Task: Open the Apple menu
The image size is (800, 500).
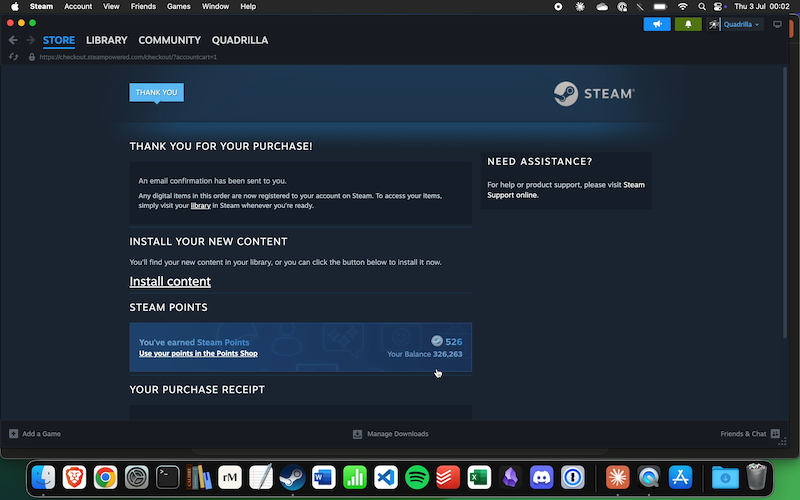Action: coord(15,7)
